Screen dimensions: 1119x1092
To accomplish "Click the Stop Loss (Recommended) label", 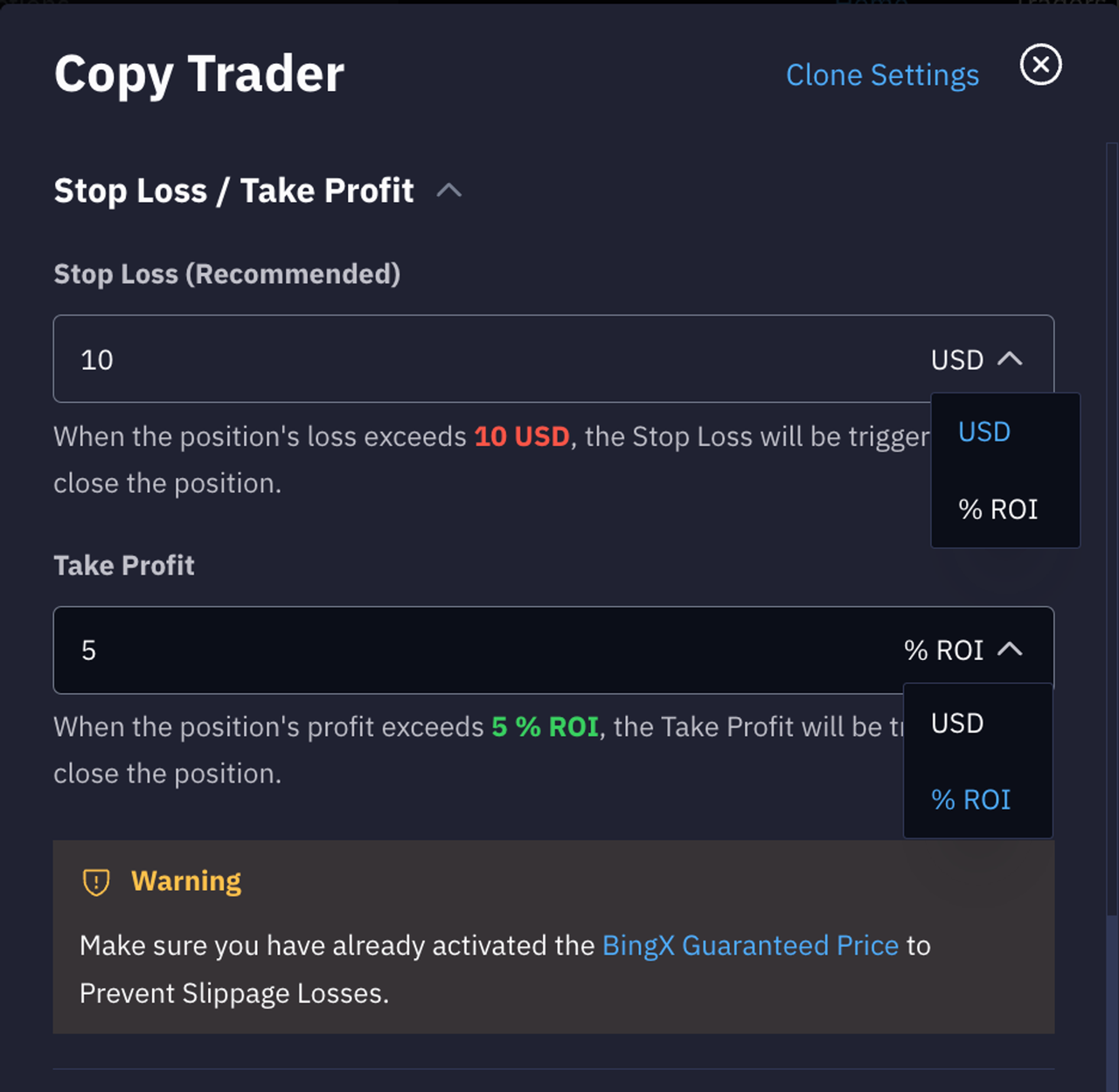I will point(227,275).
